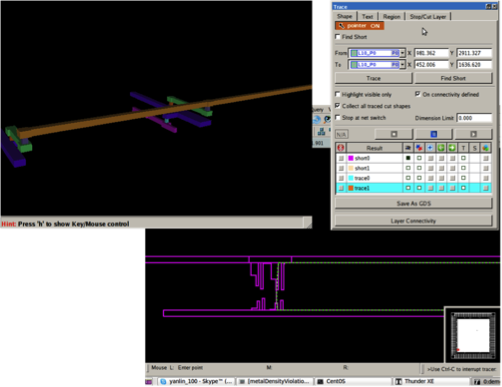Click the T column header
This screenshot has width=502, height=387.
click(463, 148)
